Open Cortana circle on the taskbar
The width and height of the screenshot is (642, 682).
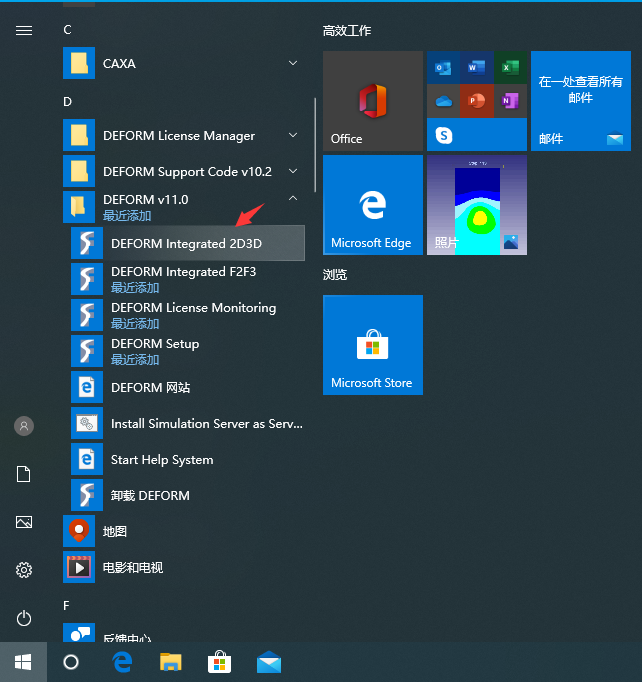click(71, 662)
